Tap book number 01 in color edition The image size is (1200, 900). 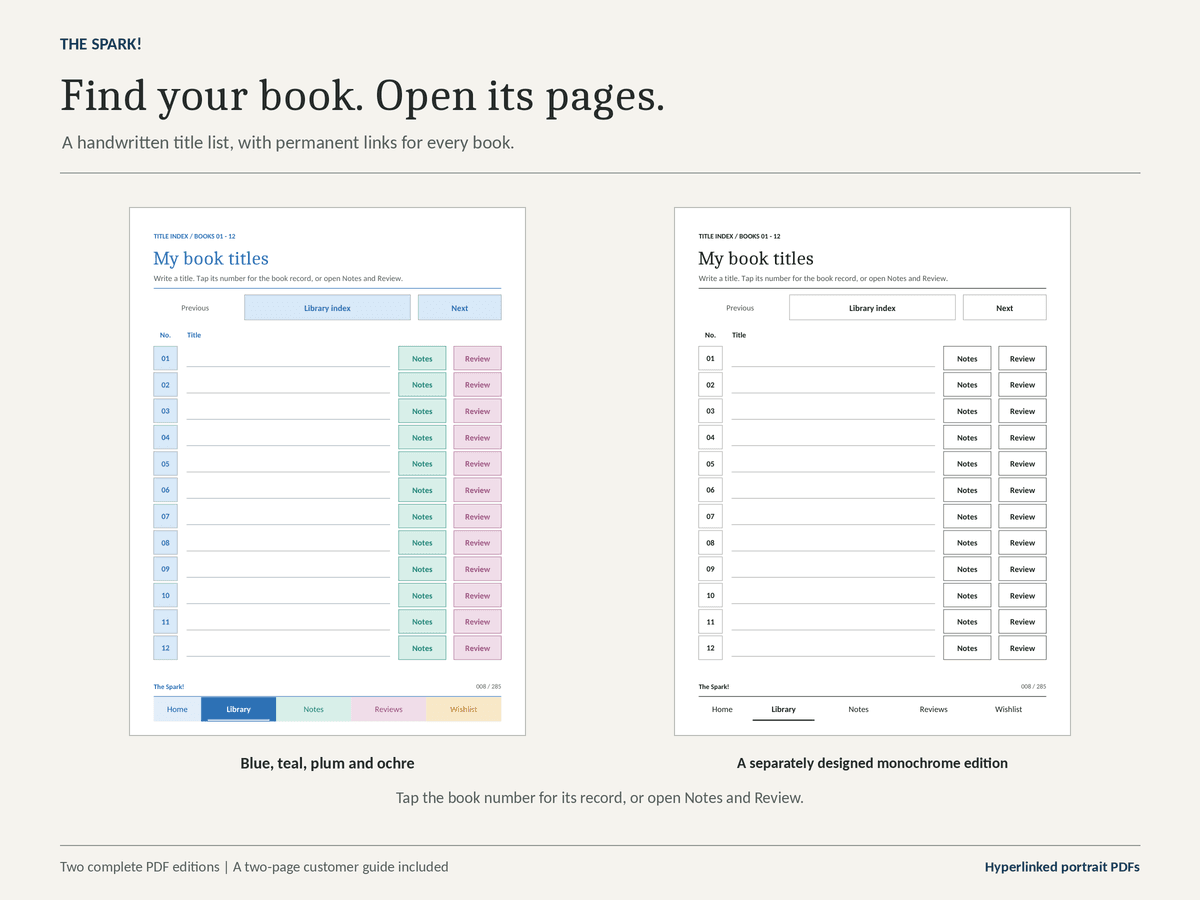point(165,358)
